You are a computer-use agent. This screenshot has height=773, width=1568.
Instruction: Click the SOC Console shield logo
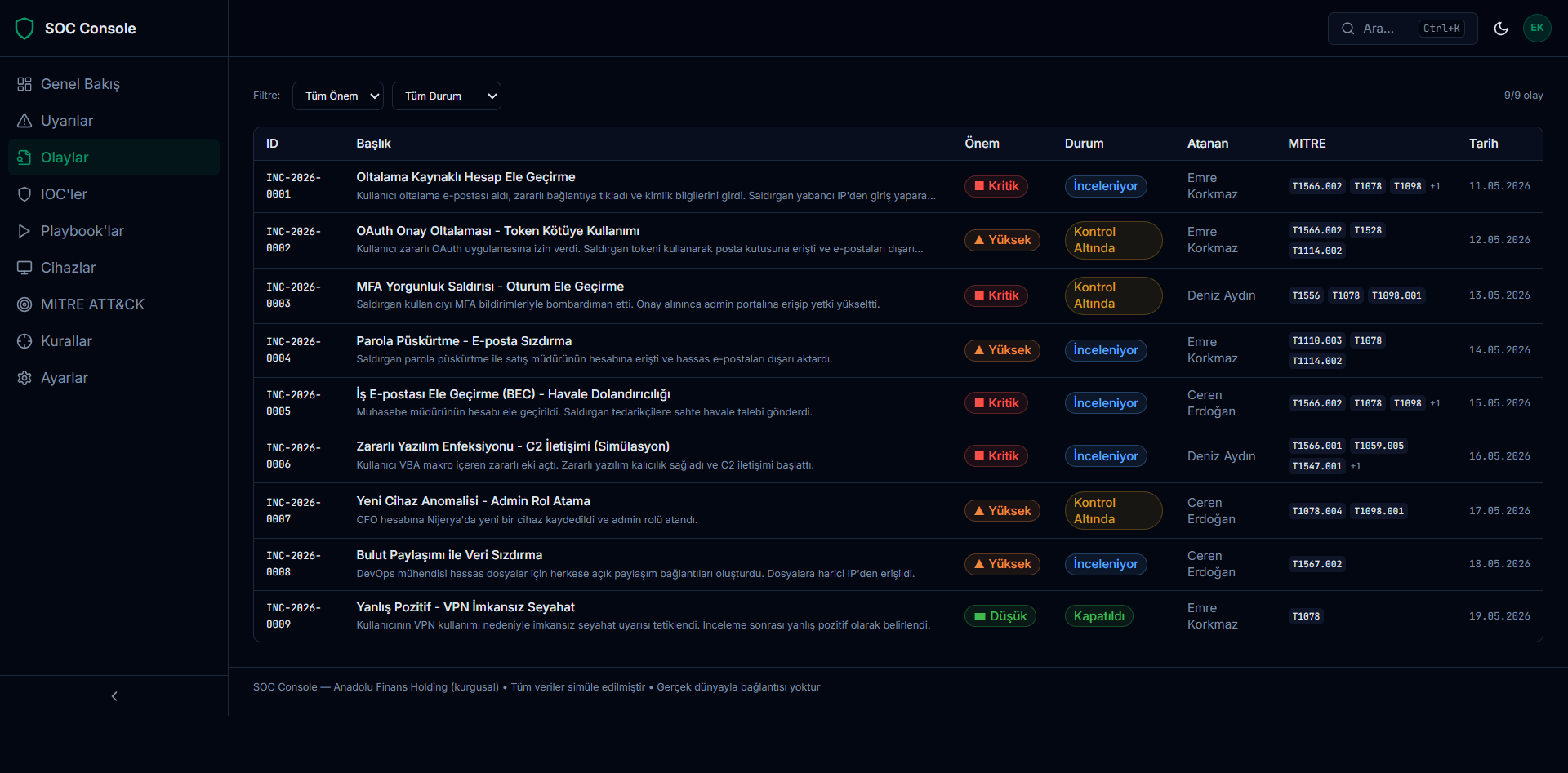pyautogui.click(x=24, y=29)
